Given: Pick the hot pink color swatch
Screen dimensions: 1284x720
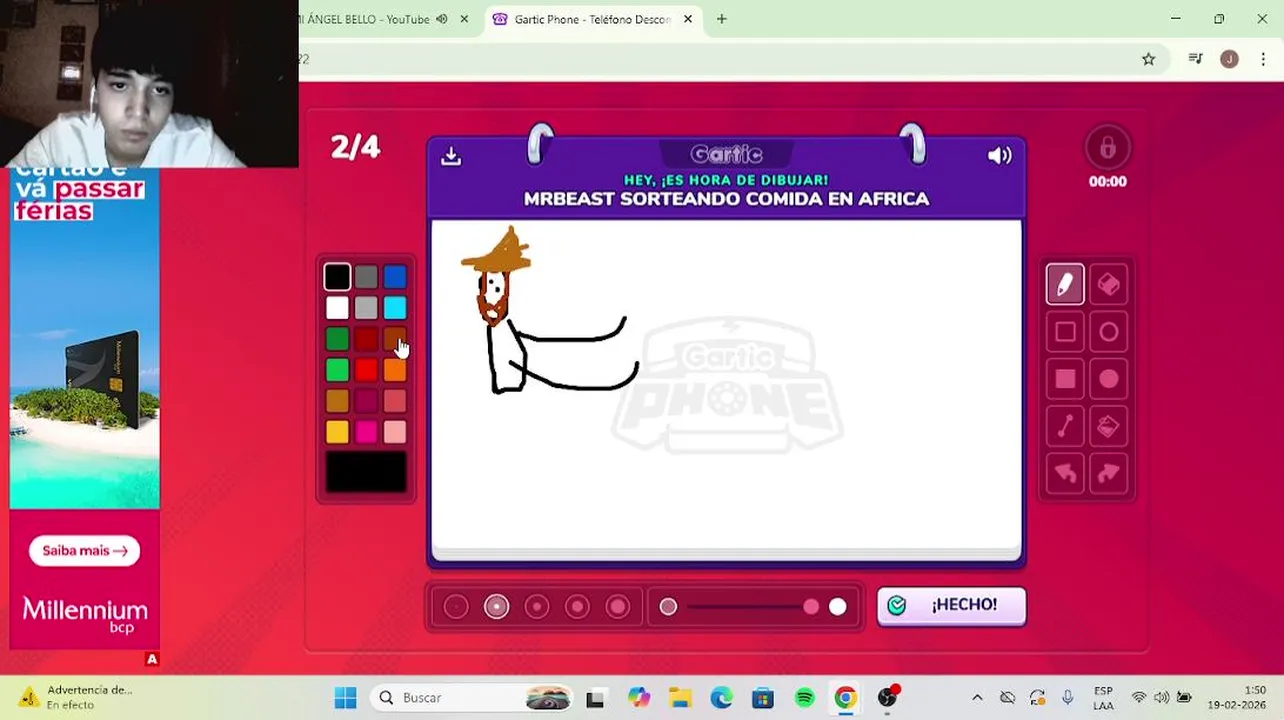Looking at the screenshot, I should click(x=366, y=432).
